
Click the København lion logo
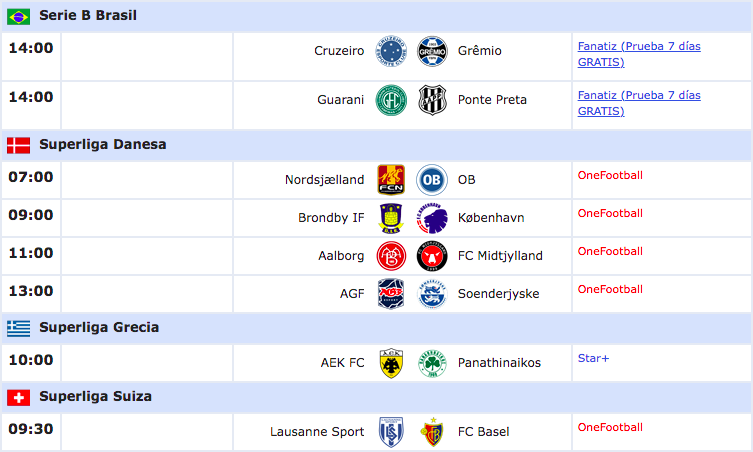click(432, 218)
